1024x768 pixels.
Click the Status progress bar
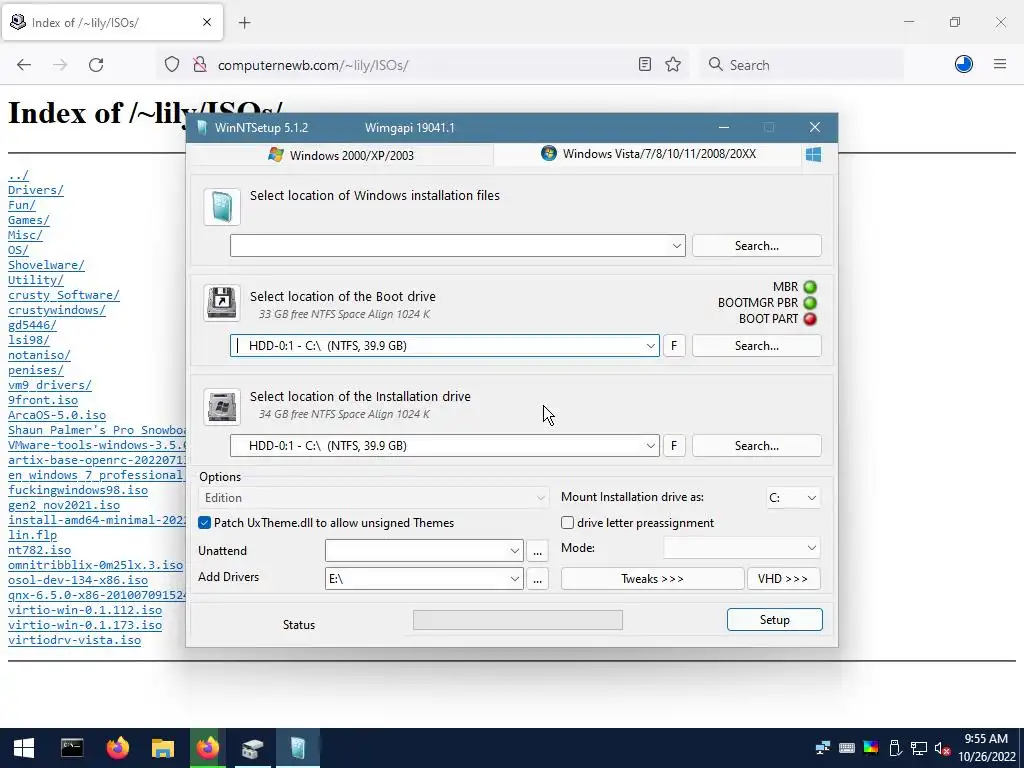pyautogui.click(x=518, y=620)
